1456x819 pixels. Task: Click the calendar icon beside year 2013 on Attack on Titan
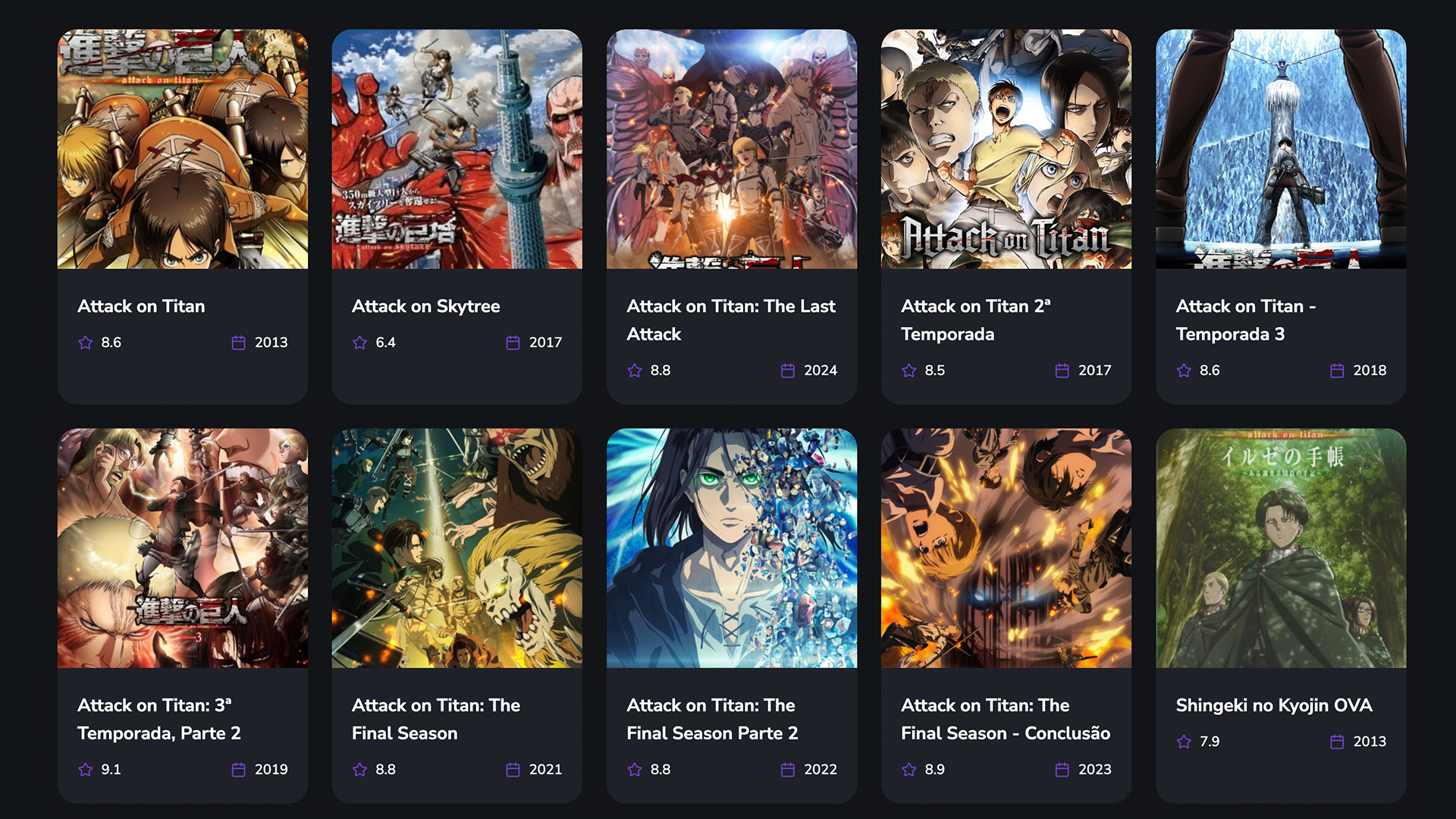(x=238, y=343)
